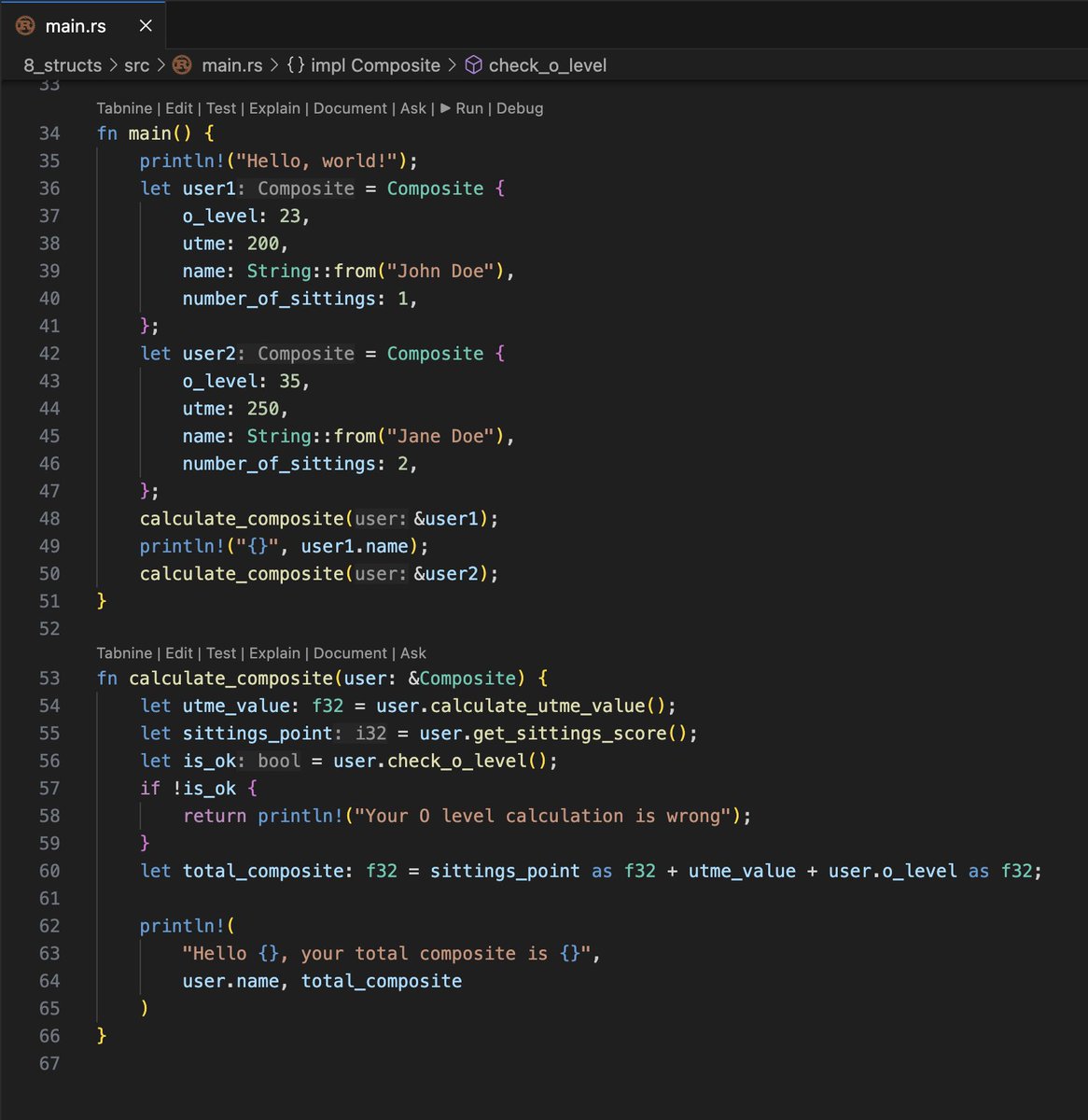This screenshot has width=1088, height=1120.
Task: Click check_o_level method call on line 56
Action: (457, 761)
